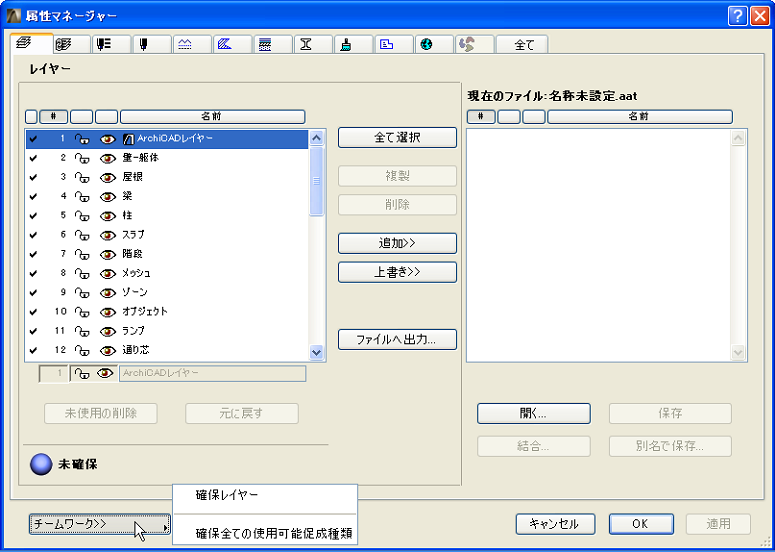Open the Profiles I-beam tab icon
This screenshot has height=552, width=775.
point(313,44)
